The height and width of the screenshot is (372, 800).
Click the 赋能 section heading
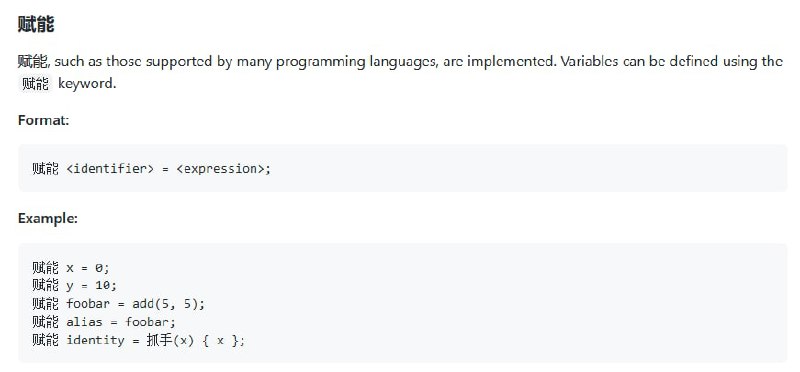pos(36,24)
